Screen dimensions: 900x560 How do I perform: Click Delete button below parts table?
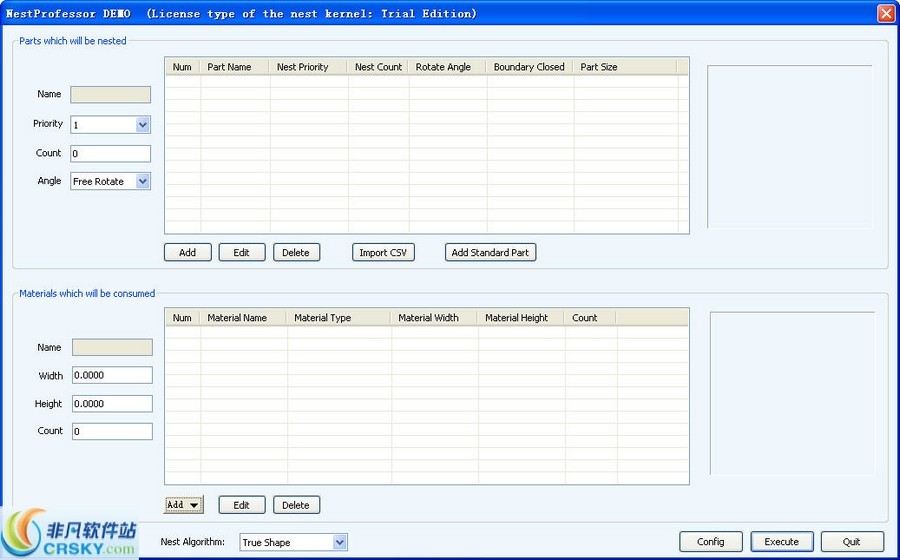point(296,252)
